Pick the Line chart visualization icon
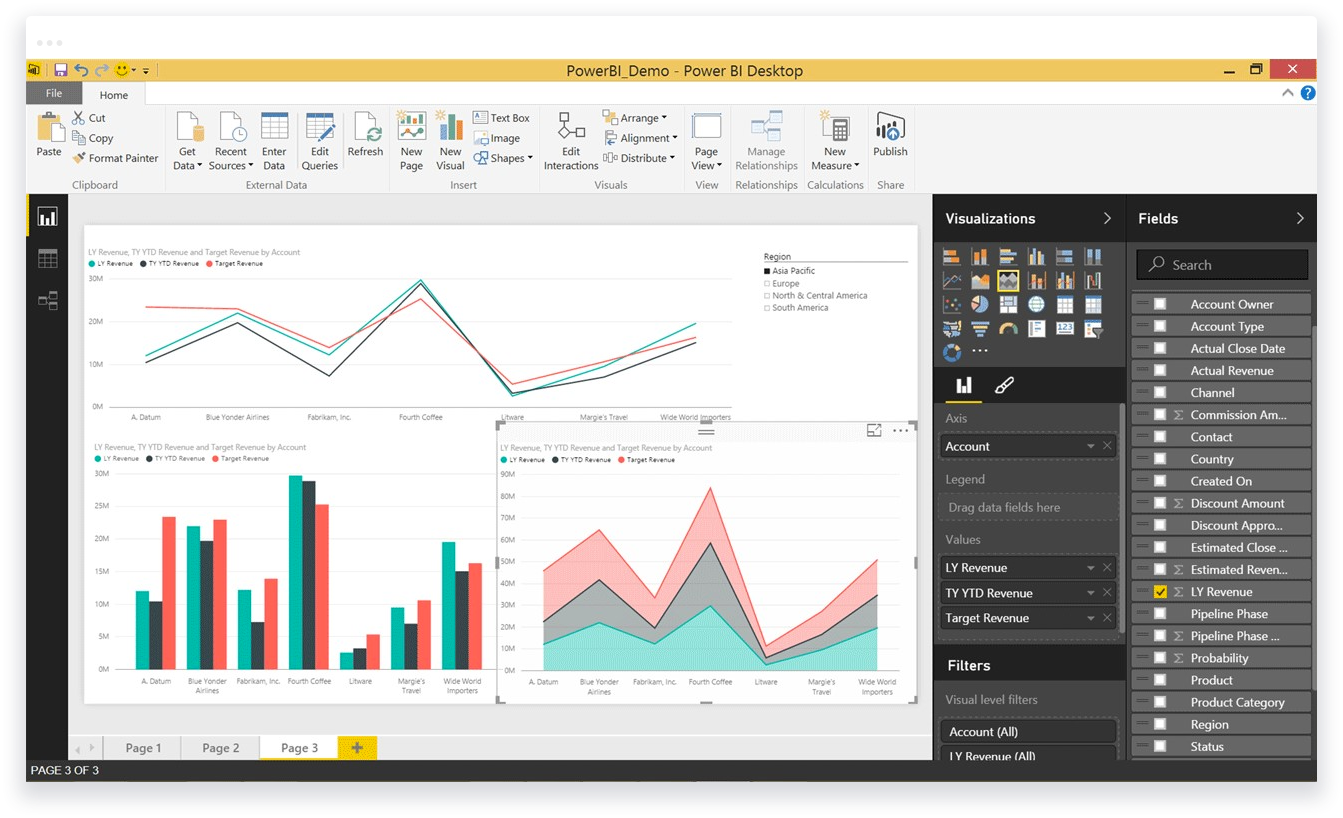 click(951, 281)
